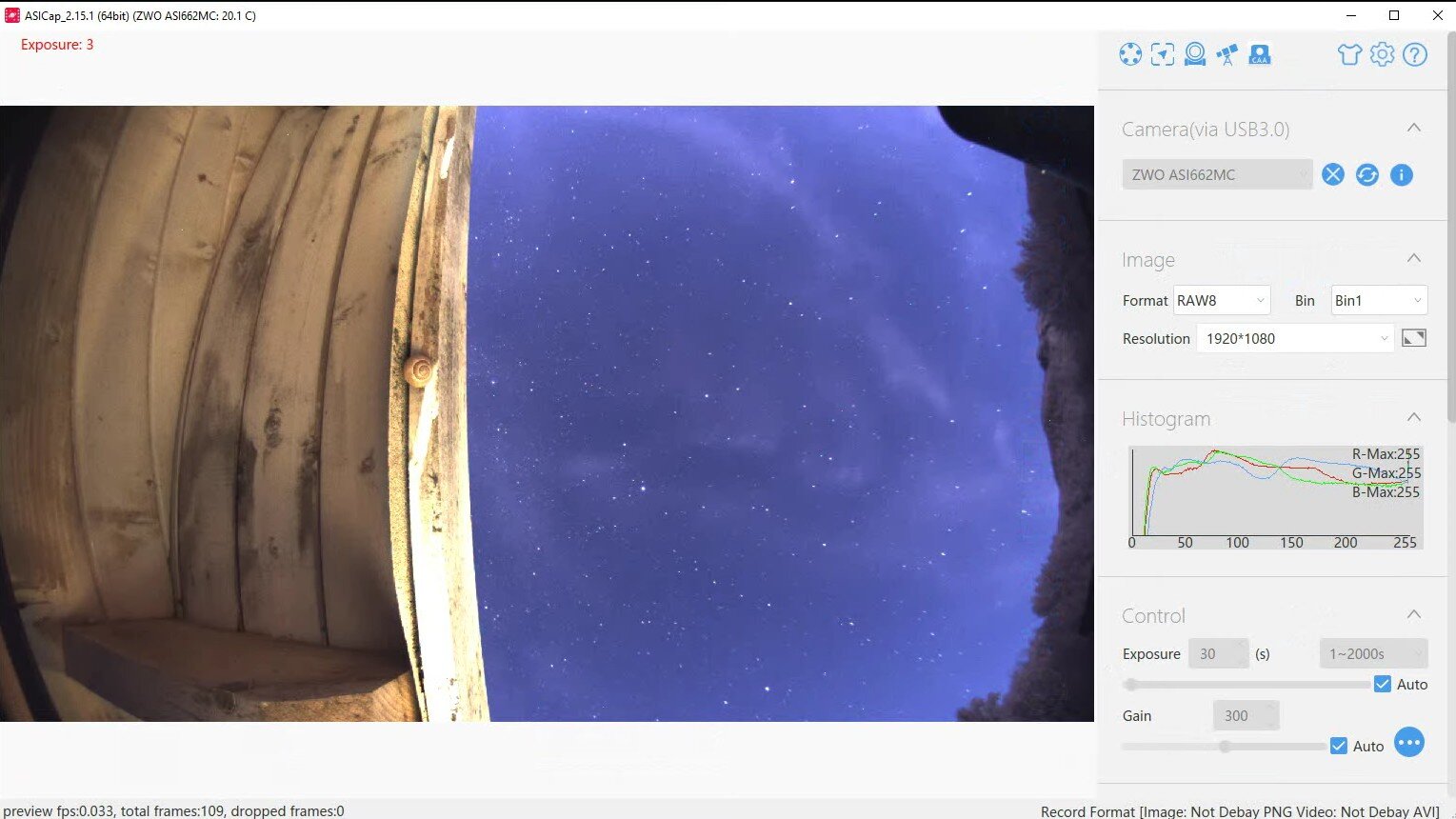
Task: Show camera info with the i icon
Action: [x=1402, y=174]
